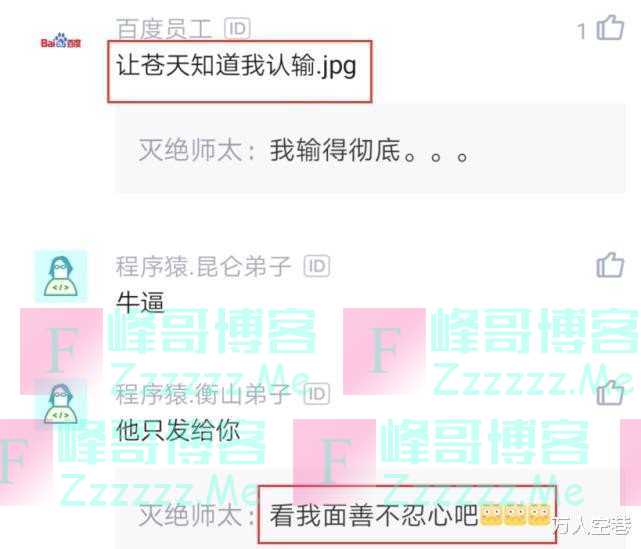Open the reply 我输得彻底。。。
The image size is (641, 549).
click(x=368, y=150)
